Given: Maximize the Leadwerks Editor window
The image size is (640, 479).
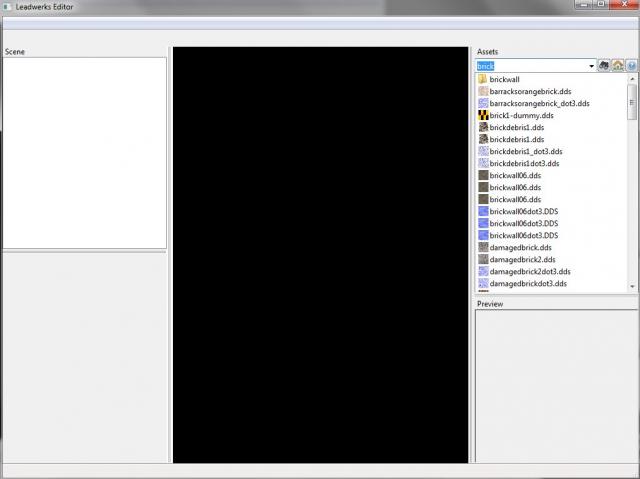Looking at the screenshot, I should pyautogui.click(x=601, y=4).
